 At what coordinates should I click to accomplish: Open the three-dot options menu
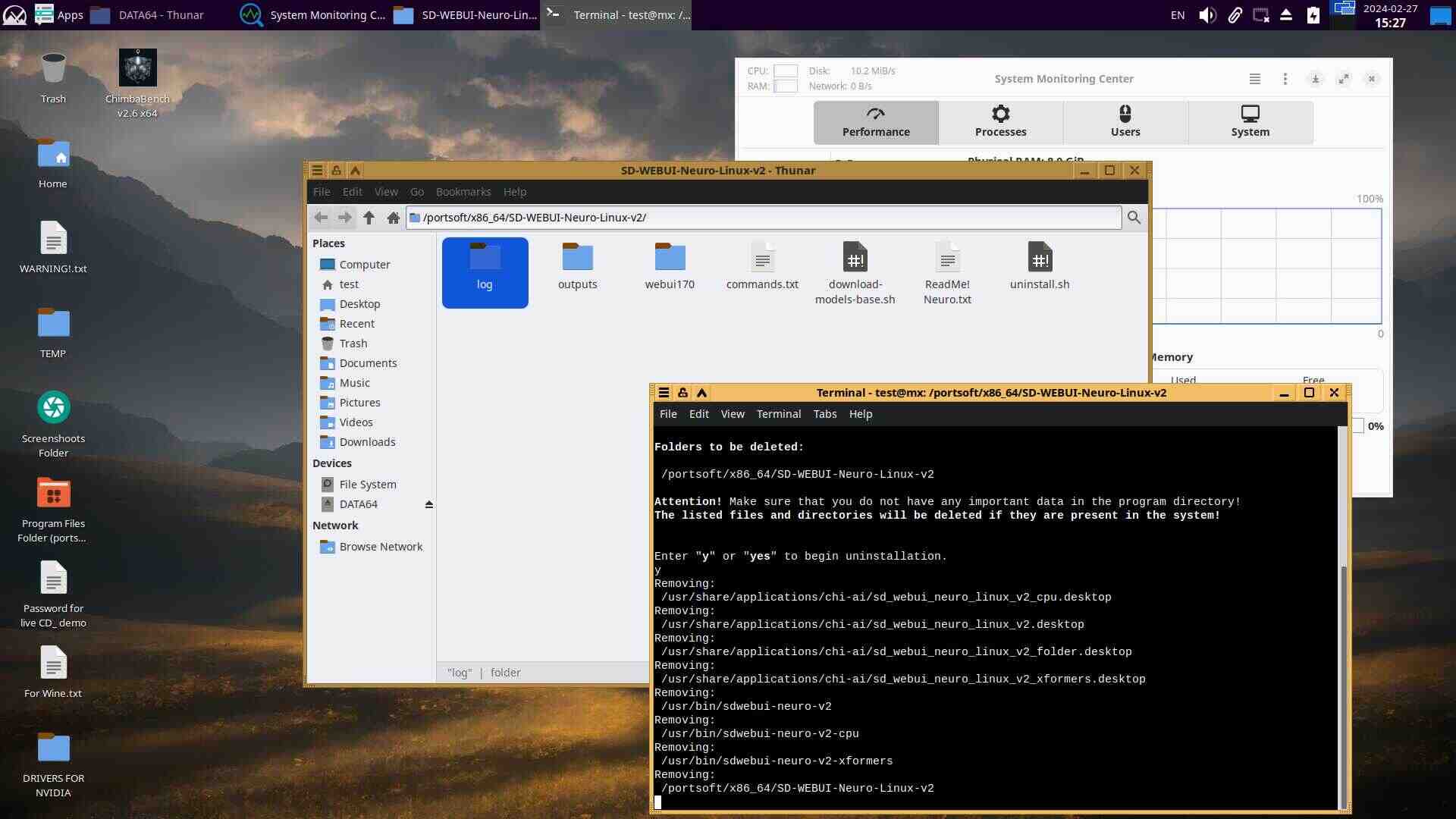pos(1285,79)
